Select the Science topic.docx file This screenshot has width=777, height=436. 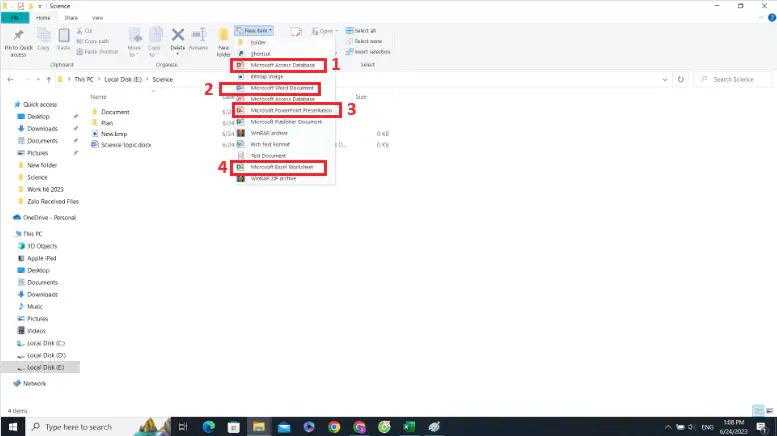pos(126,145)
